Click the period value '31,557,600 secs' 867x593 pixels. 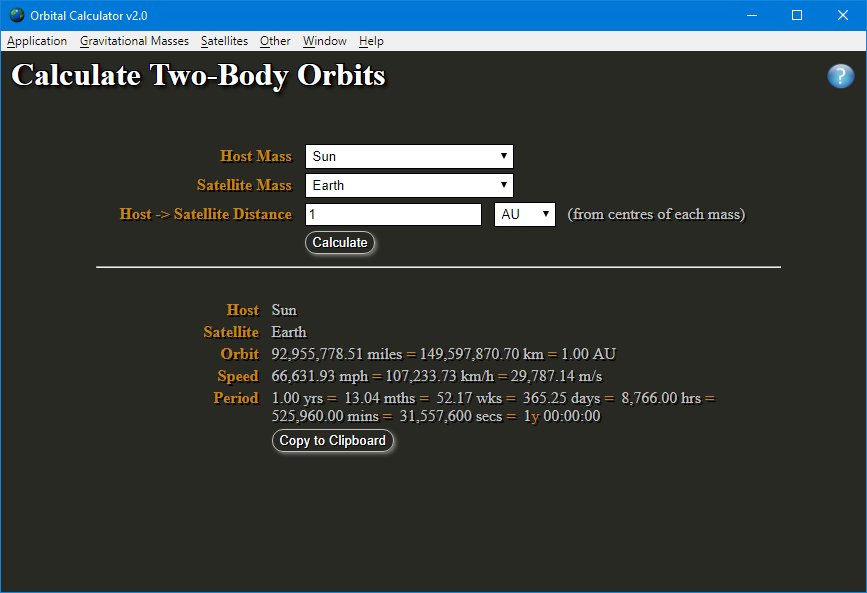451,416
